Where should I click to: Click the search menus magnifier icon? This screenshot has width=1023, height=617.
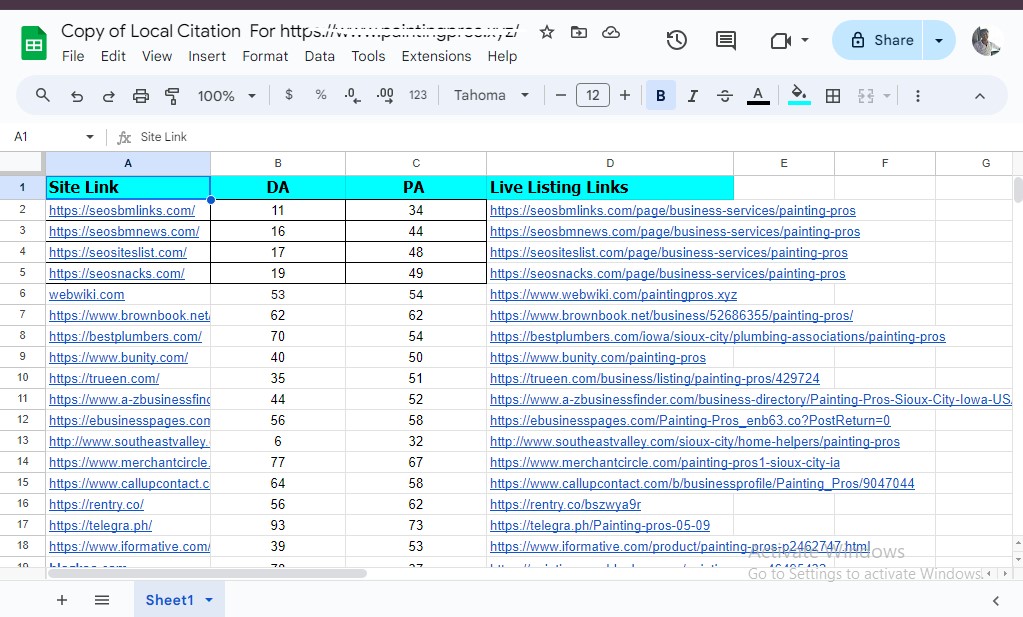(43, 96)
